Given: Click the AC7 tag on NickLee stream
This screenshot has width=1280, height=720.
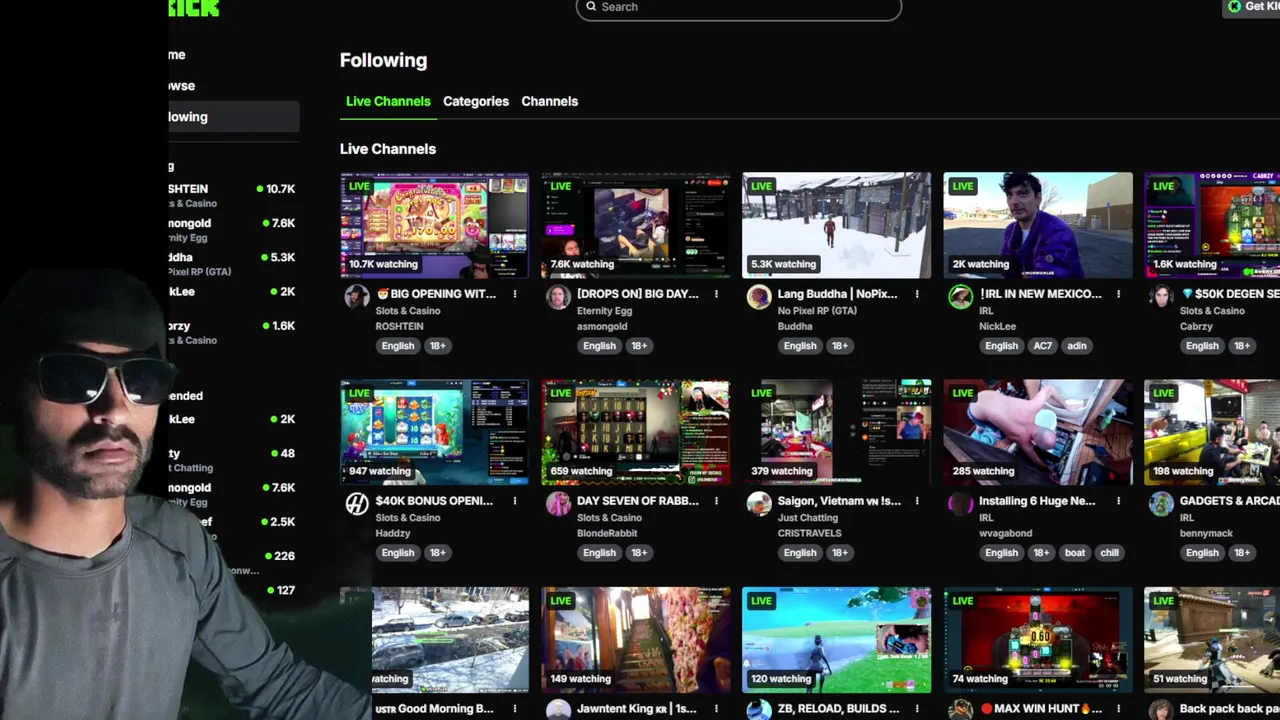Looking at the screenshot, I should tap(1043, 346).
